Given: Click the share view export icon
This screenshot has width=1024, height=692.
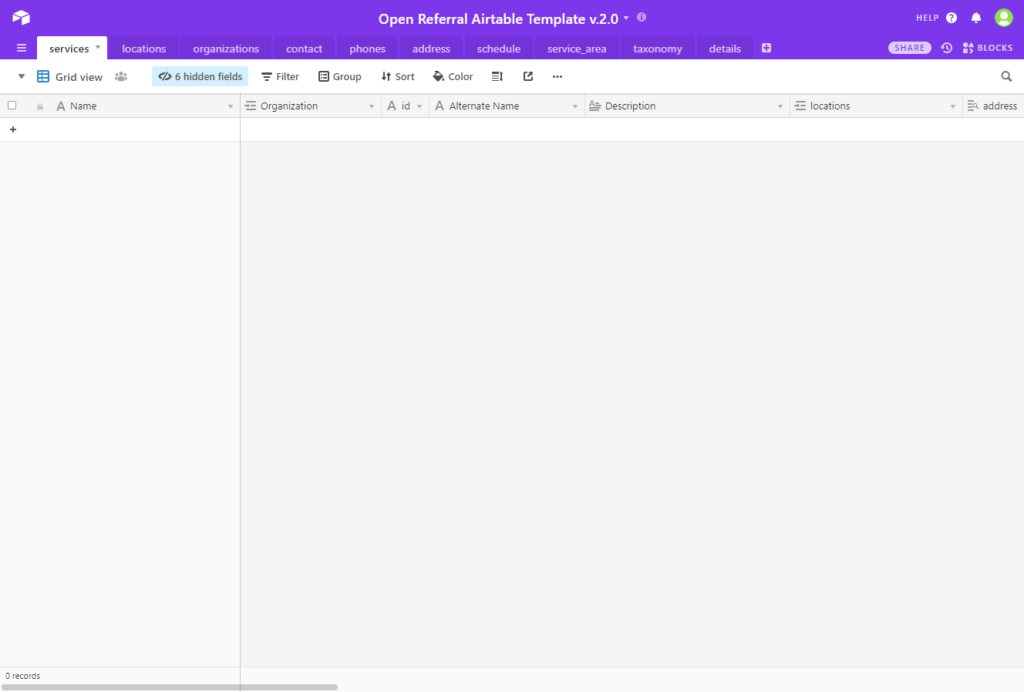Looking at the screenshot, I should click(528, 76).
